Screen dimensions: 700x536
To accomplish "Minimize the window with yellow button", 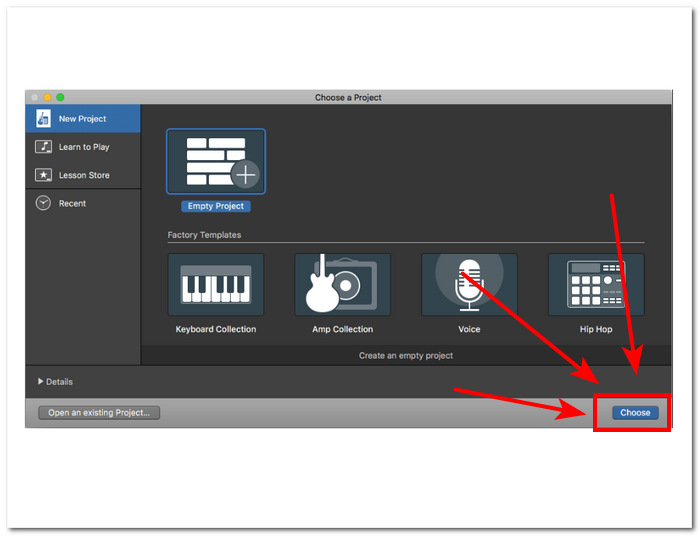I will tap(47, 97).
